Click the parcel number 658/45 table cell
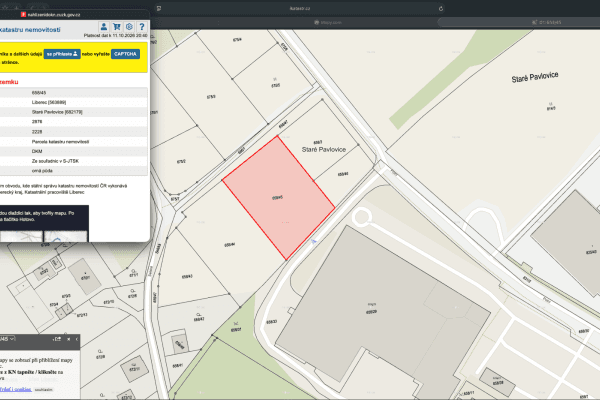Viewport: 600px width, 400px height. (39, 93)
